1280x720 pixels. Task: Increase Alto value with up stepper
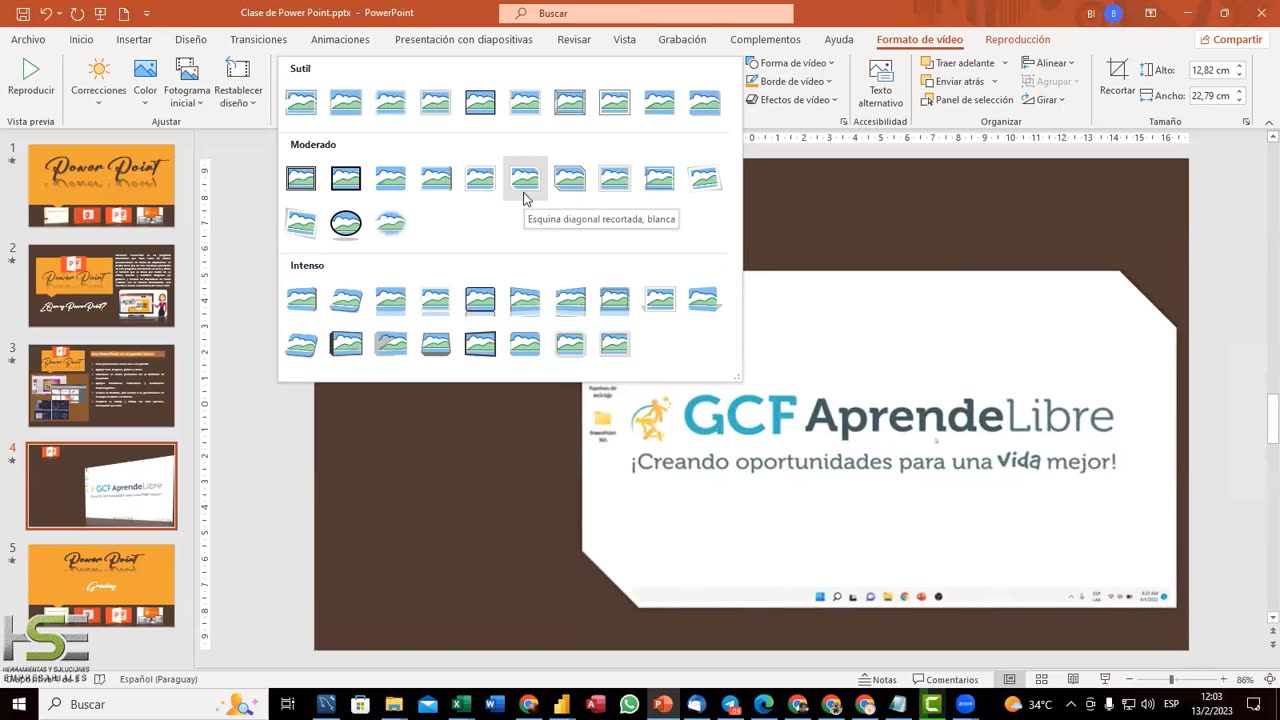[1239, 66]
